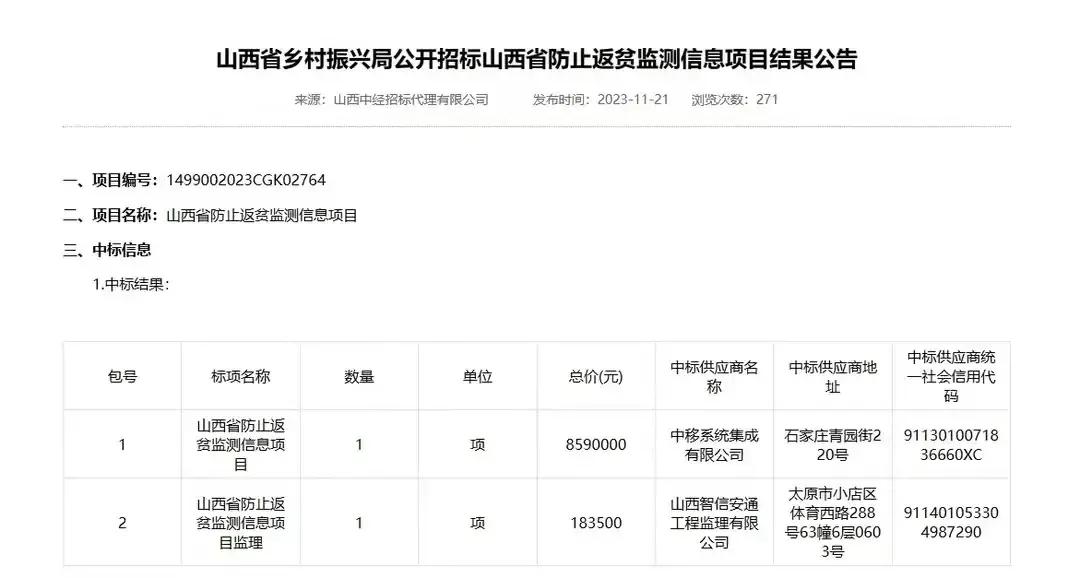Click total price 8590000 cell
Screen dimensions: 1080x578
click(596, 445)
